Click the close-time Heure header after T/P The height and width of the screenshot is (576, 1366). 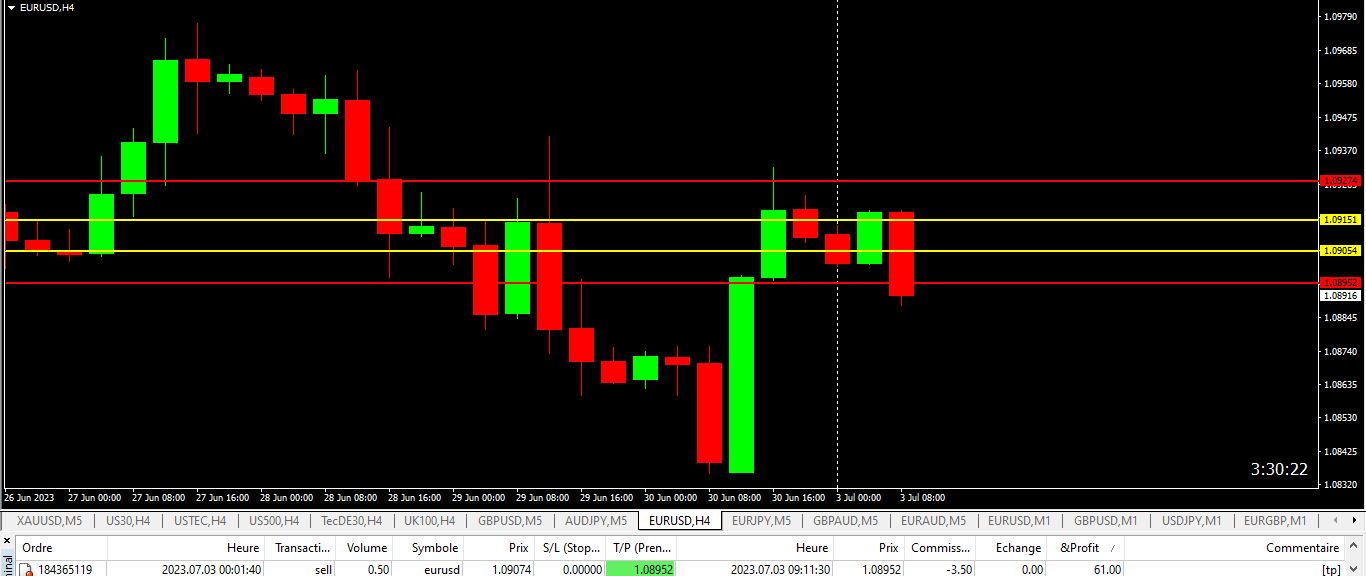point(755,548)
